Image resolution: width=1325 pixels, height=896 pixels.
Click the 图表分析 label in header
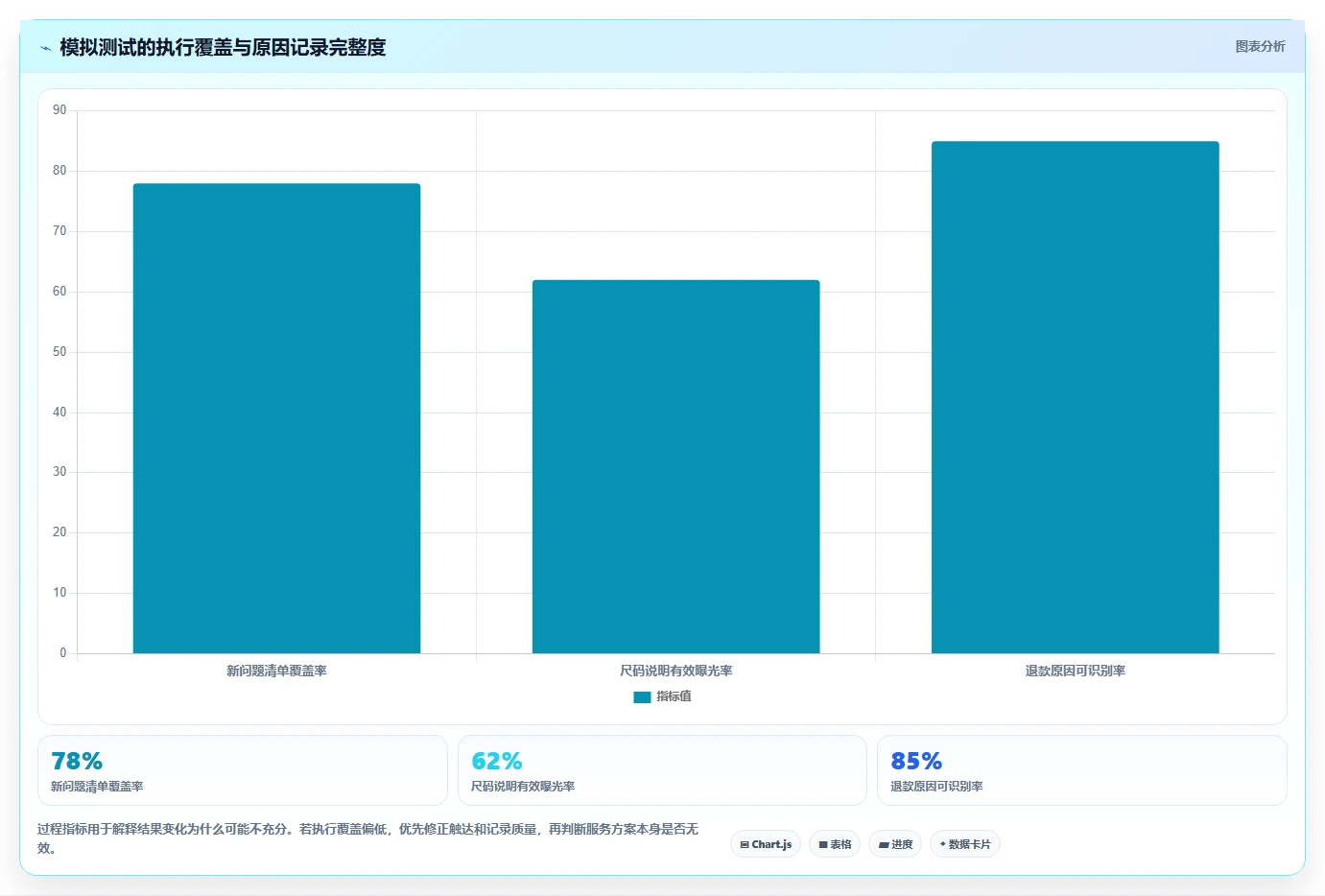point(1260,46)
